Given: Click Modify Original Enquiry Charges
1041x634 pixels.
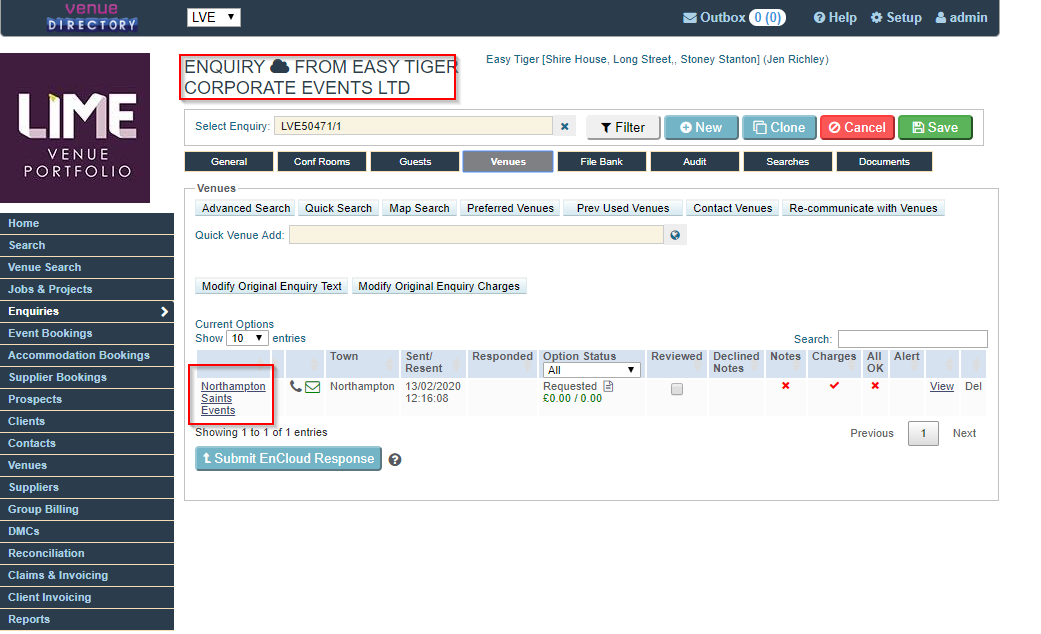Looking at the screenshot, I should click(x=439, y=286).
